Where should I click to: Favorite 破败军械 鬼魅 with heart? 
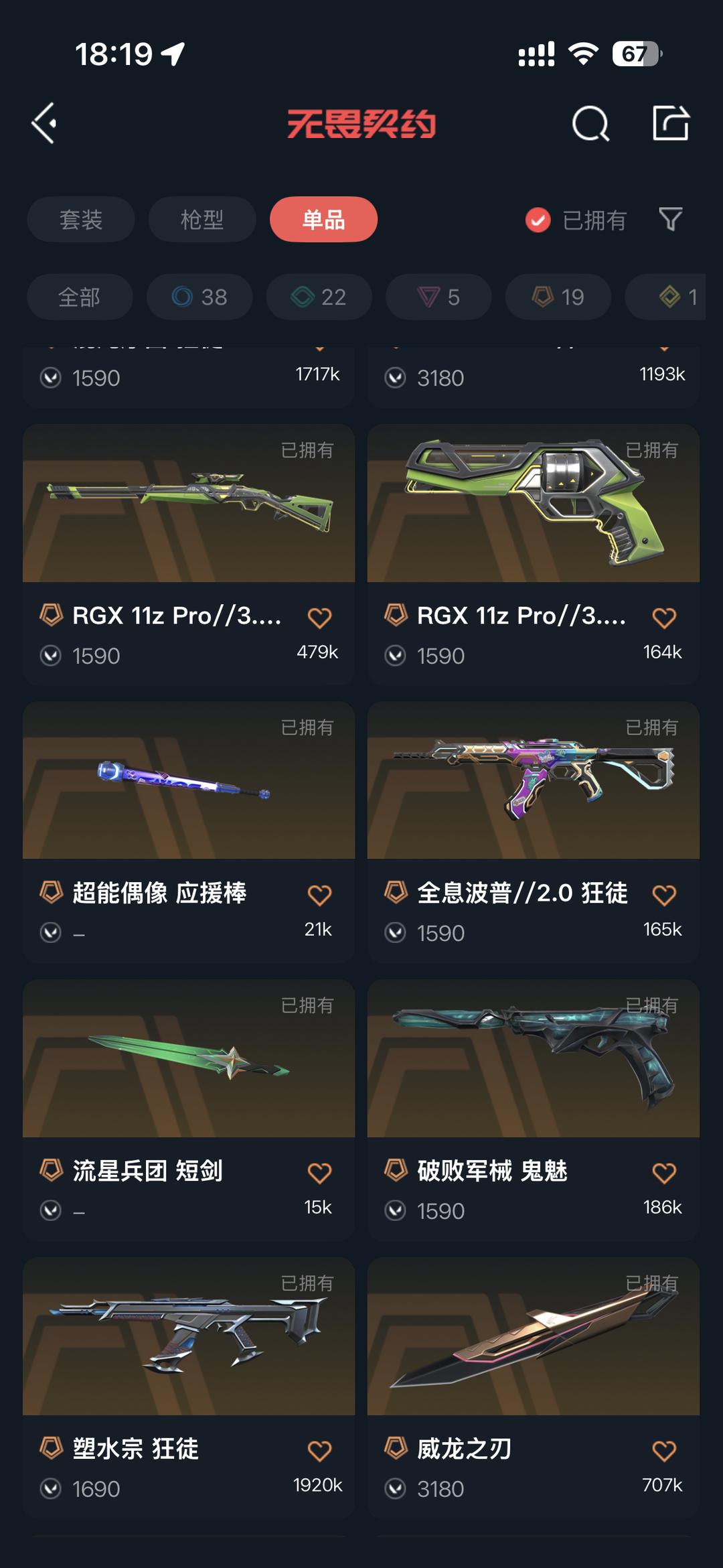point(664,1173)
